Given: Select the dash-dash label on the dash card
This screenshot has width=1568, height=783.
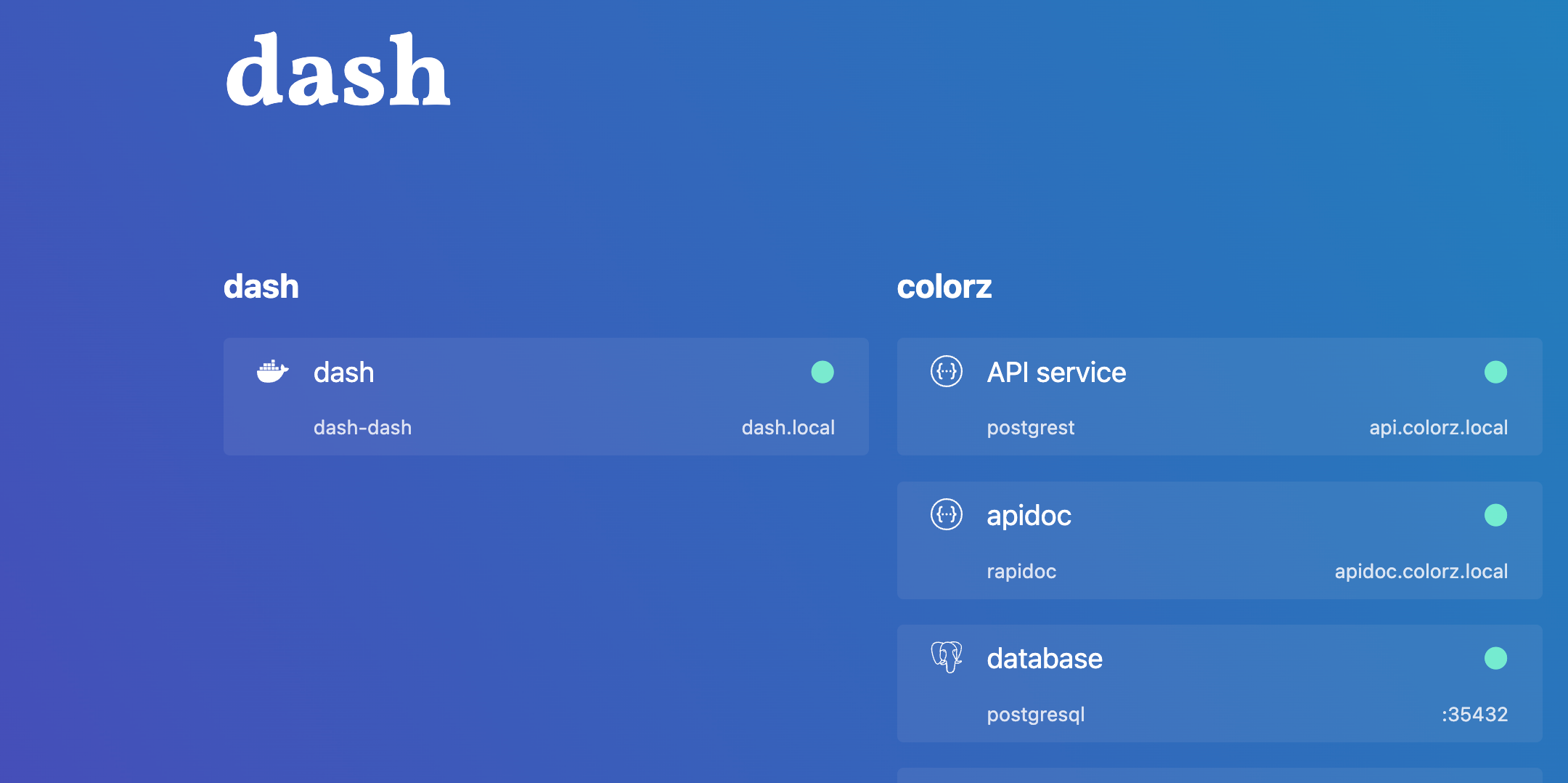Looking at the screenshot, I should point(363,427).
